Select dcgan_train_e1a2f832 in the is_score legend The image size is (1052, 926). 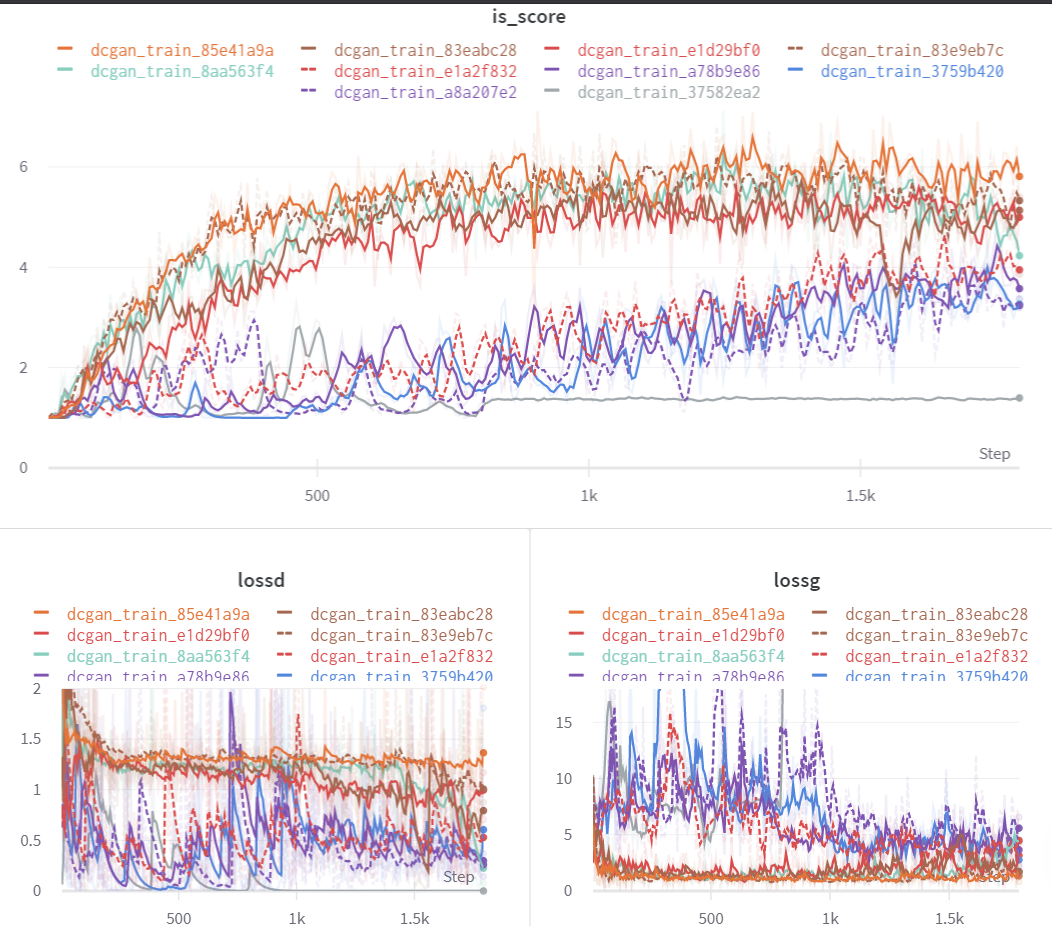(425, 71)
